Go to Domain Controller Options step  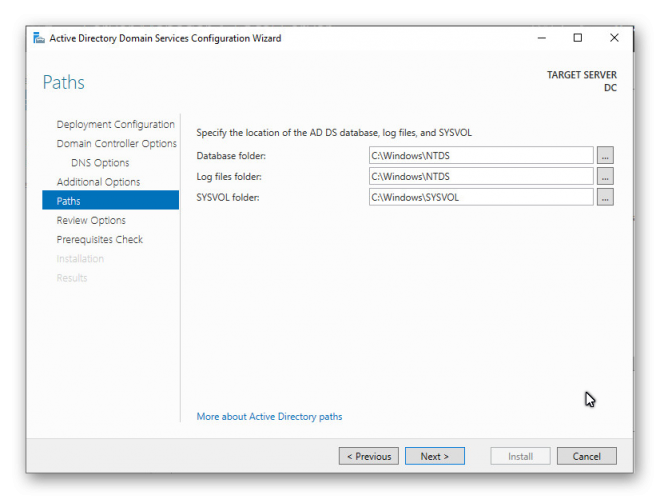coord(117,143)
